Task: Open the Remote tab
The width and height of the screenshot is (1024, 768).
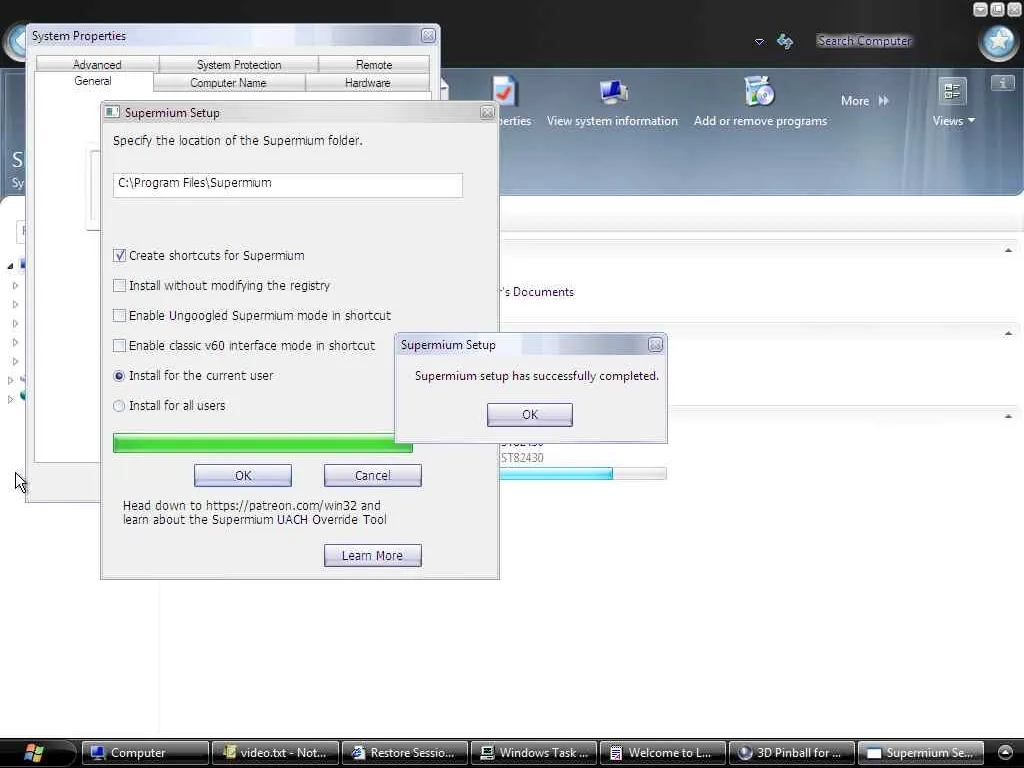Action: coord(374,64)
